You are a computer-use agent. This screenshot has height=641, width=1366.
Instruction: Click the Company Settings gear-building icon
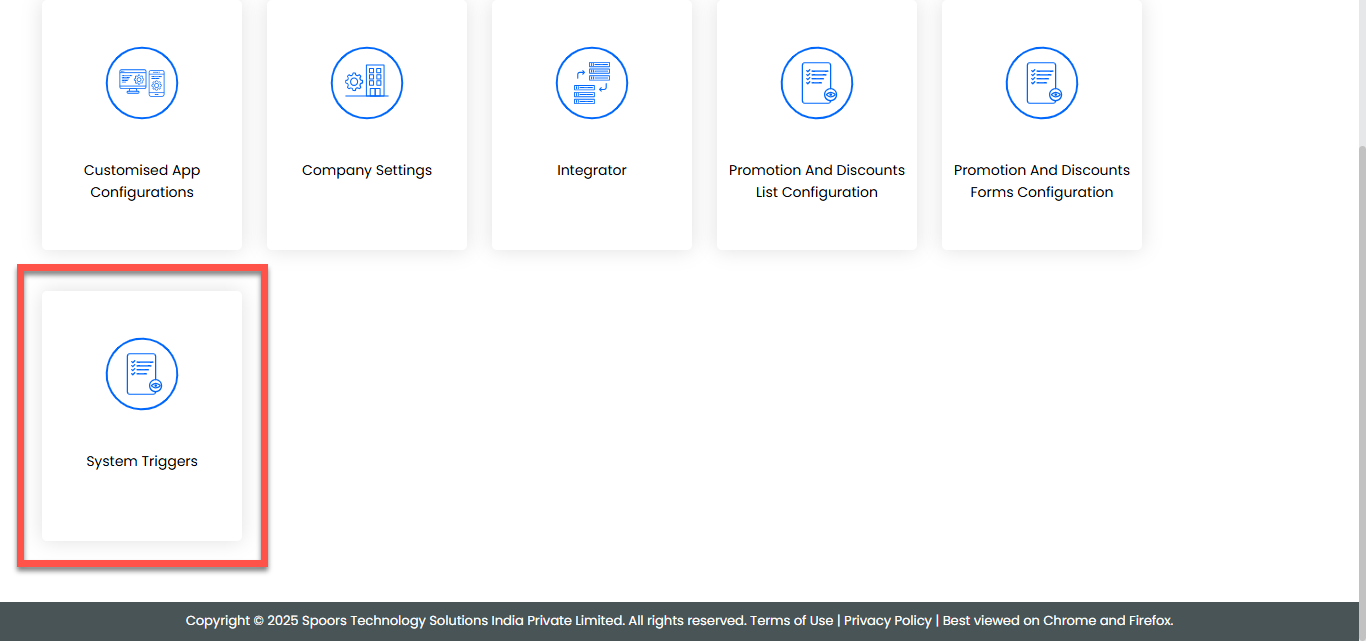pos(367,83)
